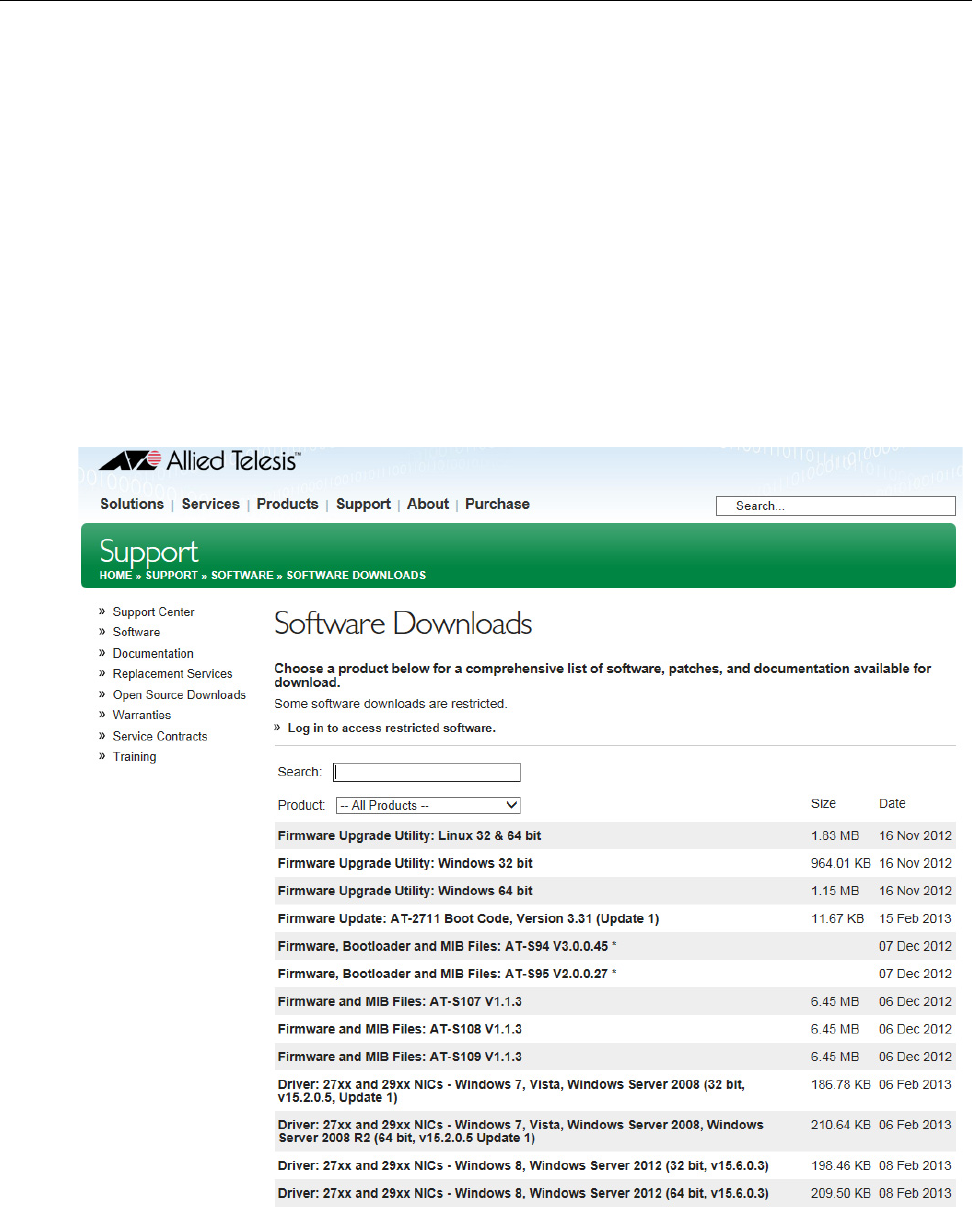
Task: Click the Size column header
Action: [x=823, y=803]
